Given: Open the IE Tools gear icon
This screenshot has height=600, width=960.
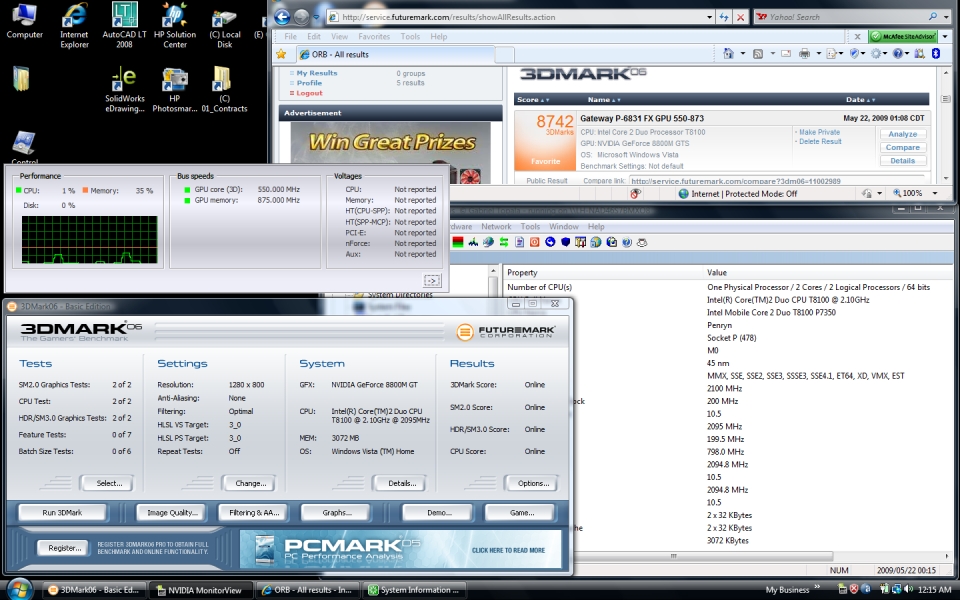Looking at the screenshot, I should (876, 54).
